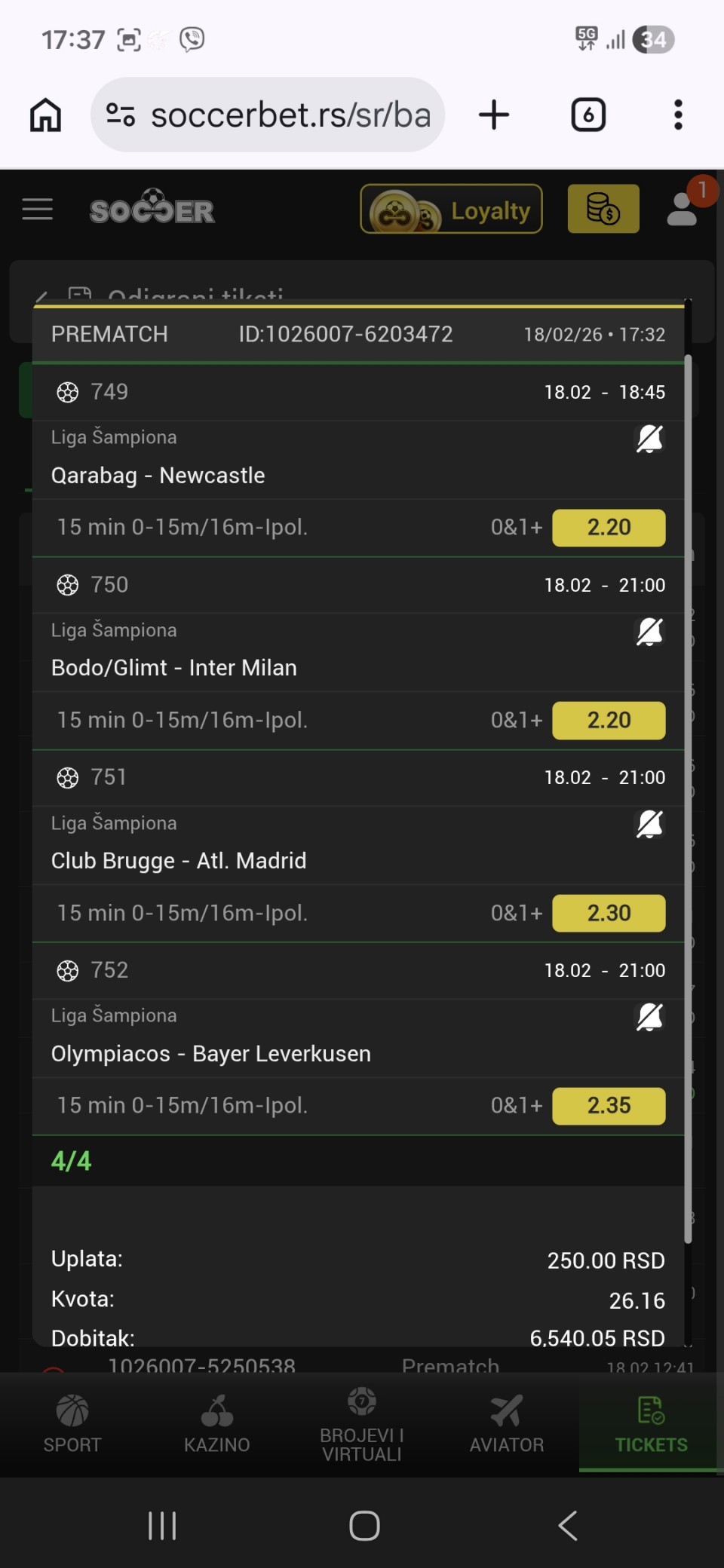Open the coins deposit icon
This screenshot has width=724, height=1568.
[603, 210]
